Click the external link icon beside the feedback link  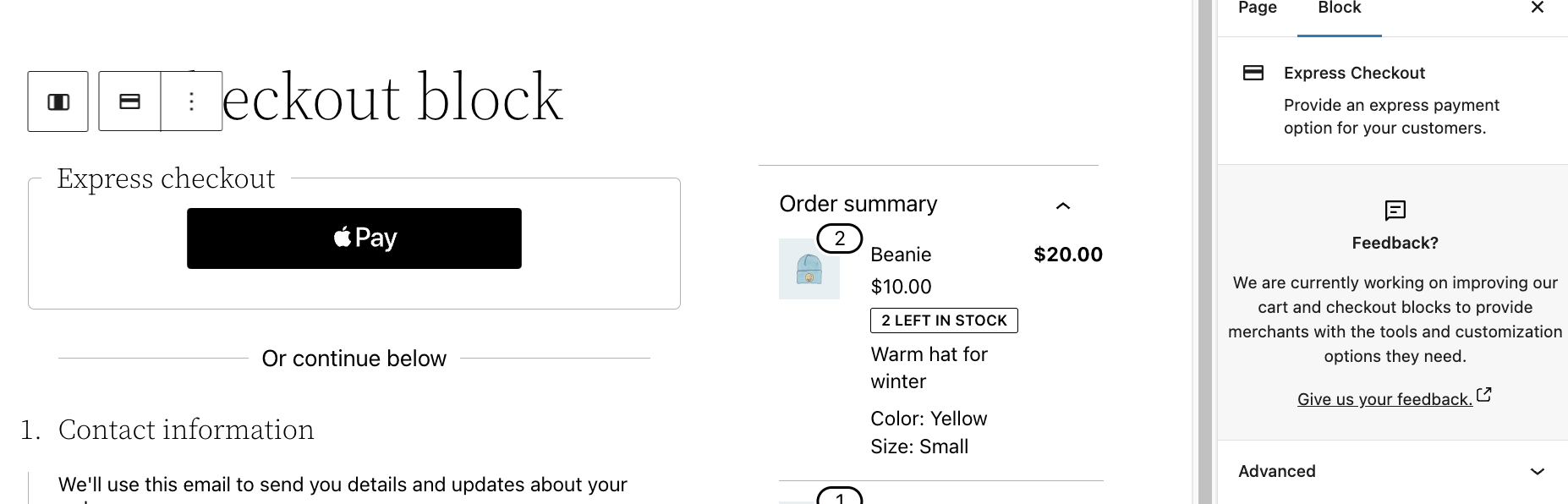1485,393
